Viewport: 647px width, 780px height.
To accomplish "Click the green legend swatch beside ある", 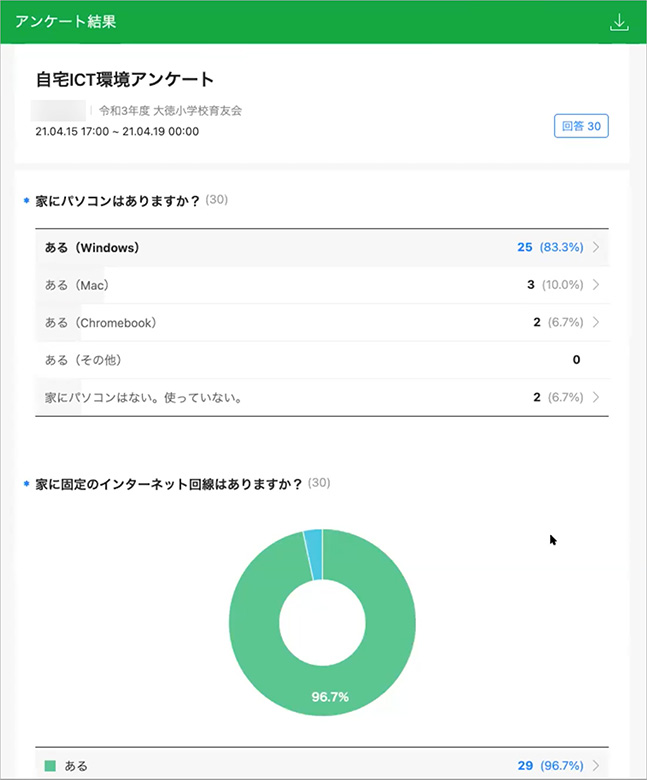I will (50, 766).
